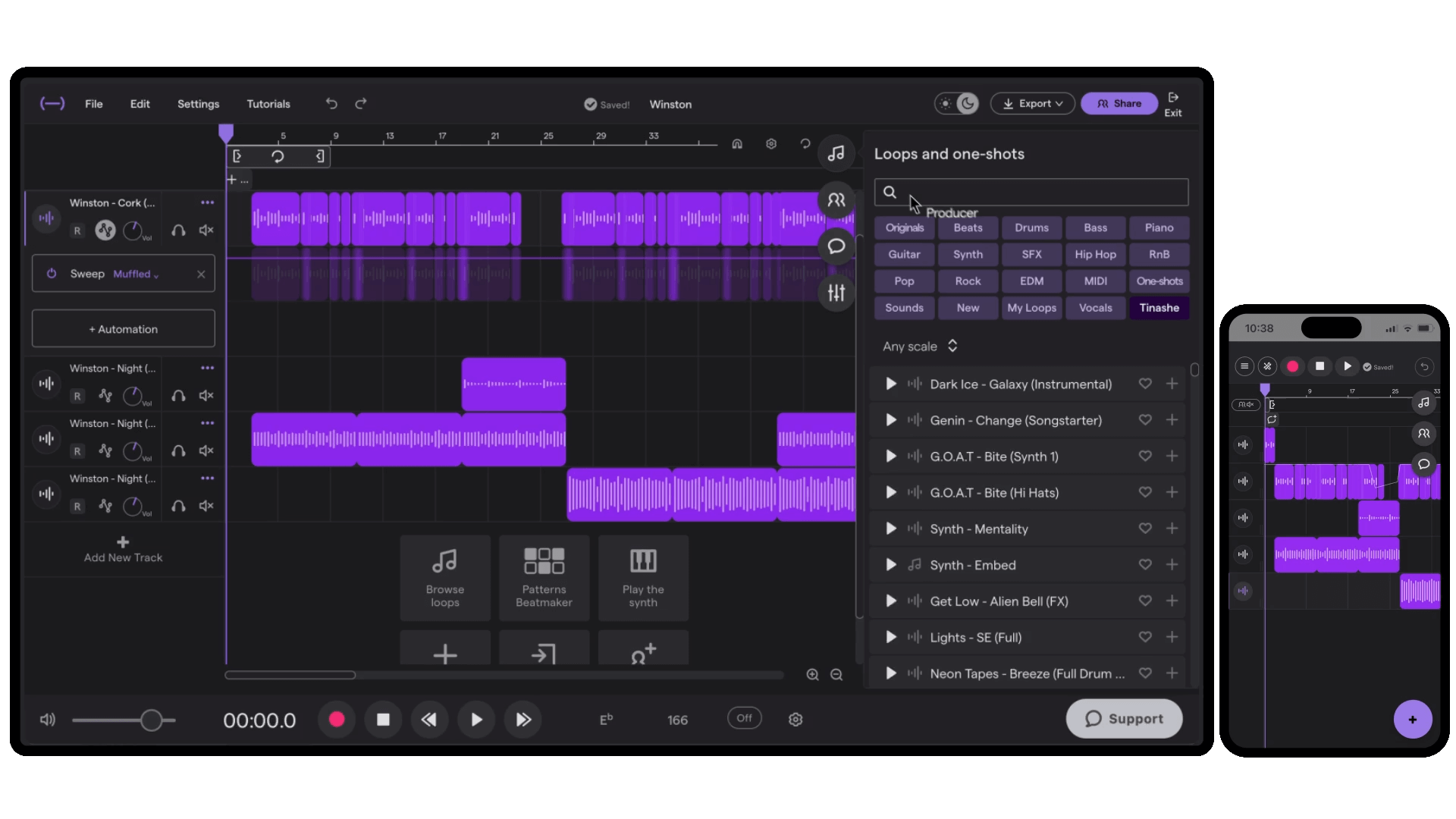The image size is (1456, 819).
Task: Open the Settings menu
Action: [x=198, y=104]
